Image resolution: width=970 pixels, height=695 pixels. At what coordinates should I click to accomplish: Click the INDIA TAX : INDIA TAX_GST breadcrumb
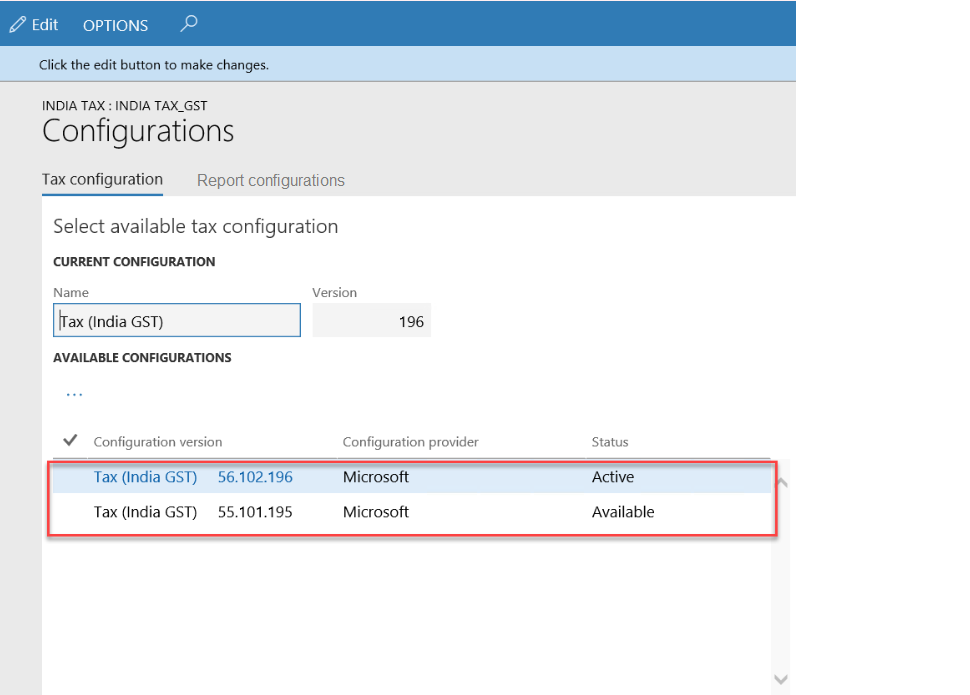[124, 106]
